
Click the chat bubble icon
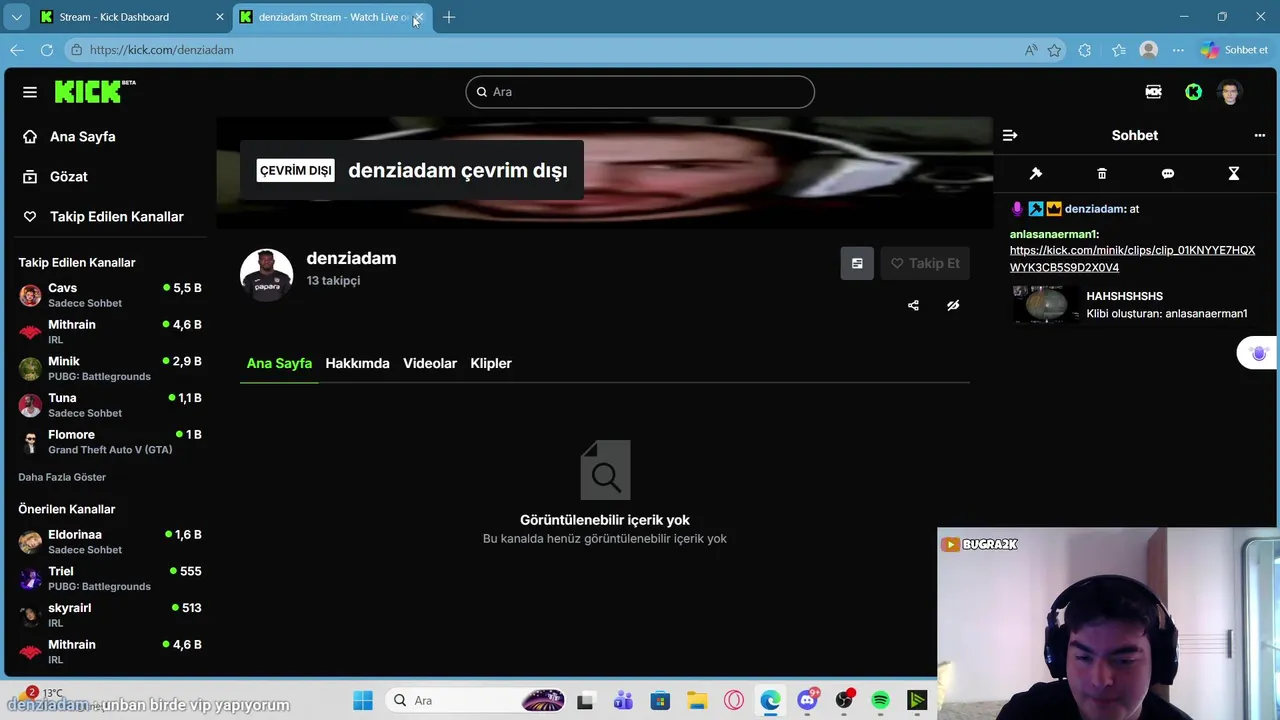pyautogui.click(x=1168, y=173)
